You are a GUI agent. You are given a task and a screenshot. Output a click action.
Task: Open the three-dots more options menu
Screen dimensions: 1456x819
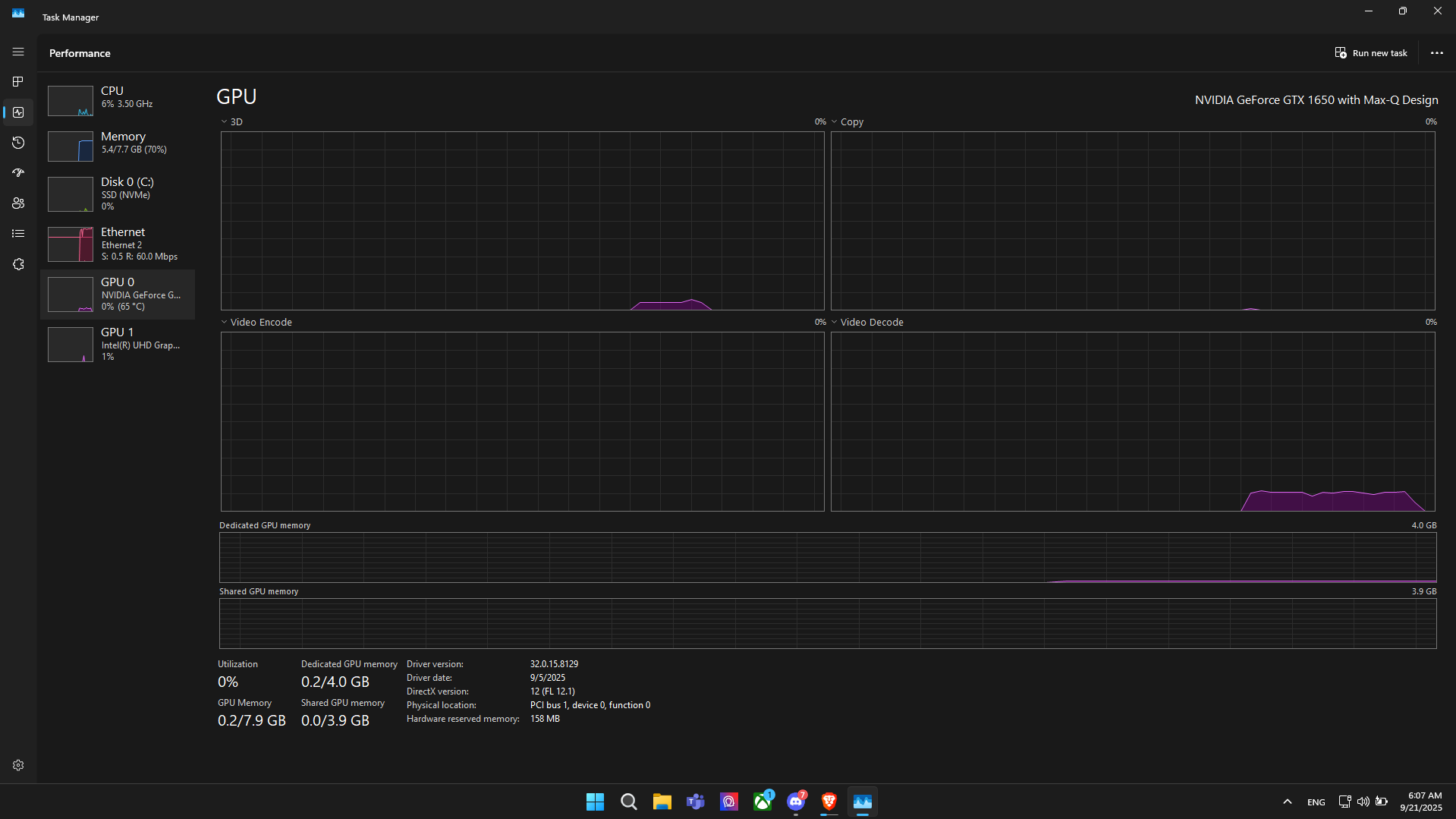pos(1436,53)
